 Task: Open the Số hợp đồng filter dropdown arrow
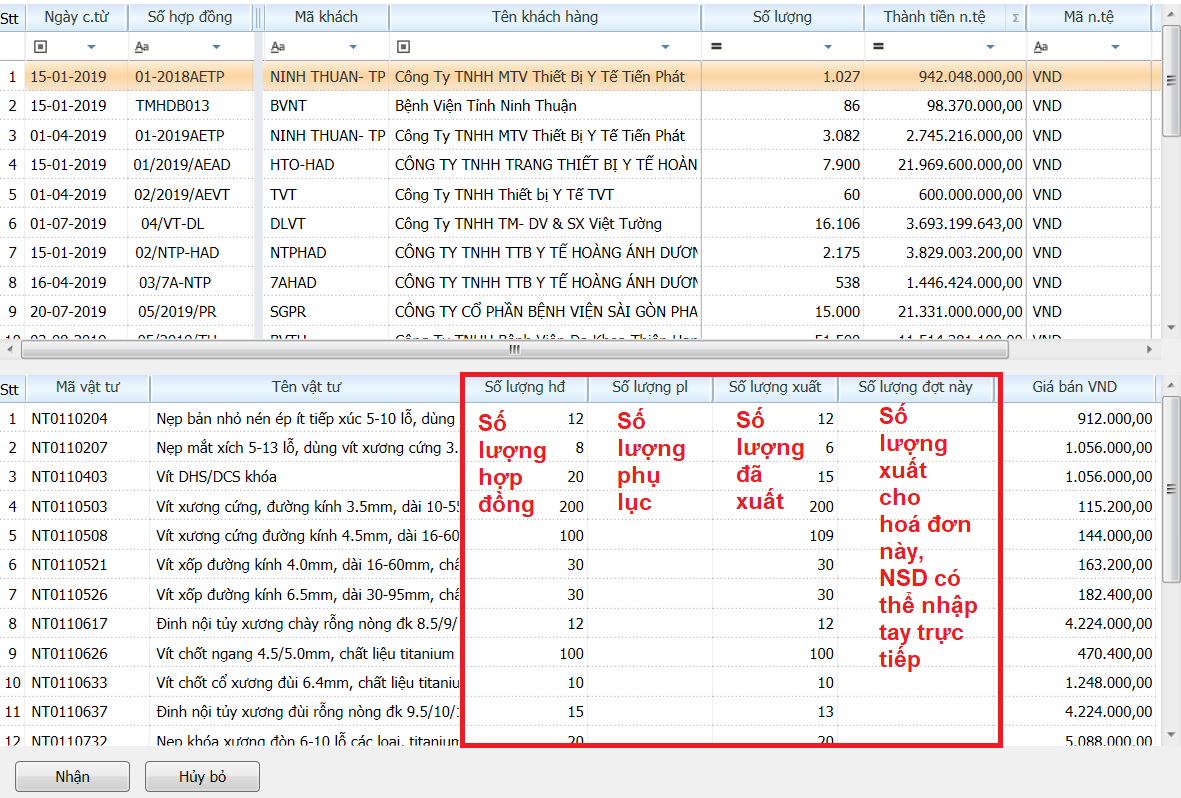(x=218, y=47)
